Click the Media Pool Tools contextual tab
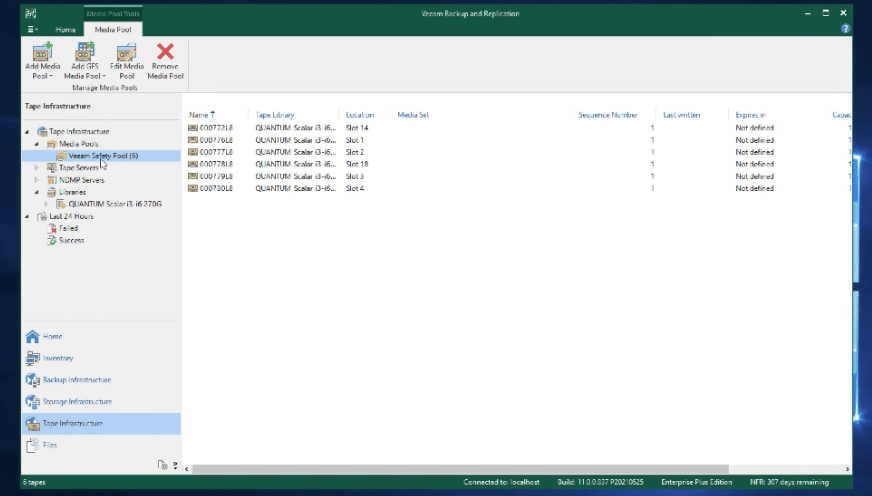This screenshot has height=496, width=872. (x=113, y=13)
